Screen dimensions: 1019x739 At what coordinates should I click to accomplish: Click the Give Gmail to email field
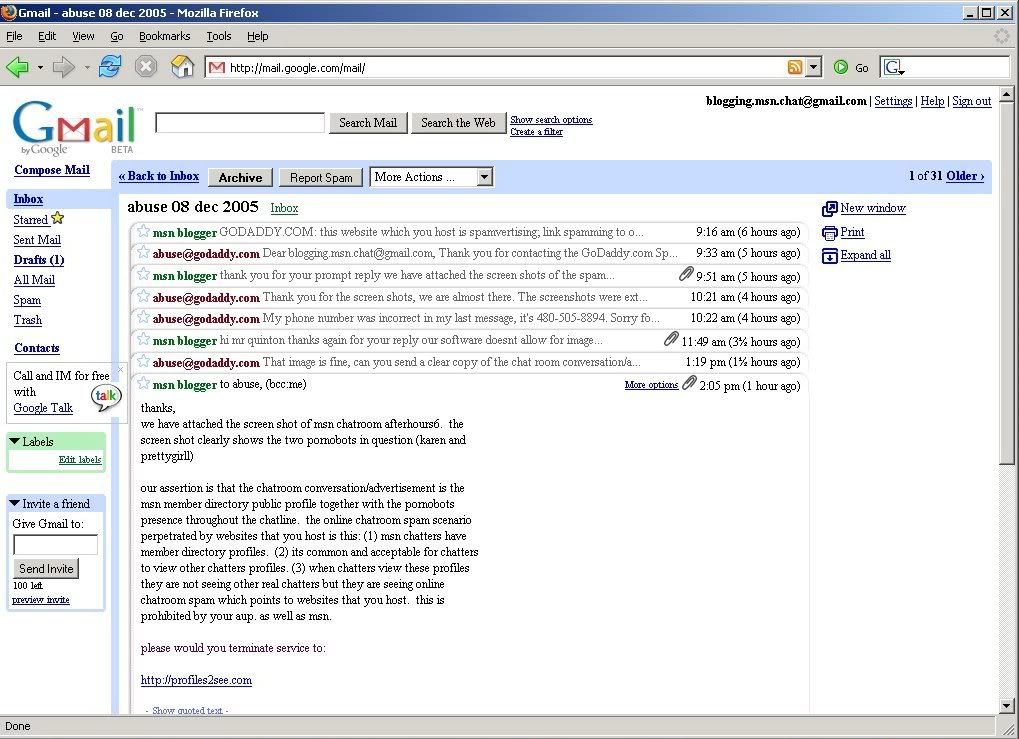click(x=55, y=545)
